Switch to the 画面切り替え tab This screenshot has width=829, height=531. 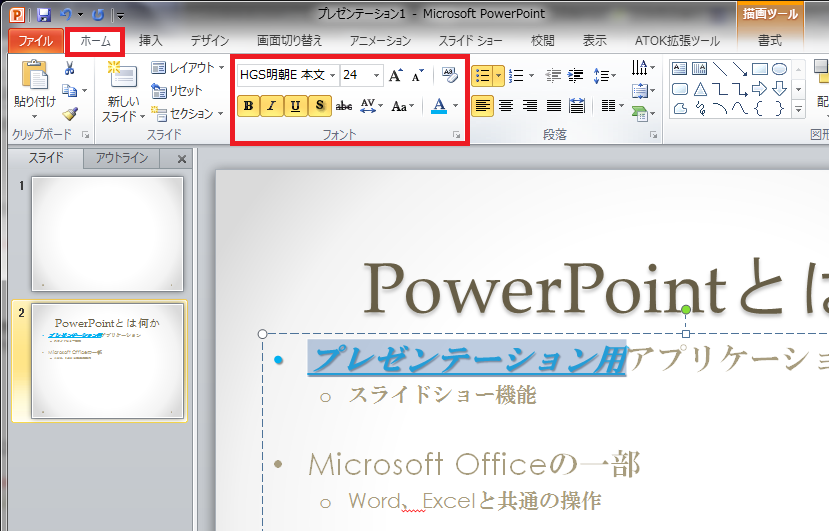289,41
